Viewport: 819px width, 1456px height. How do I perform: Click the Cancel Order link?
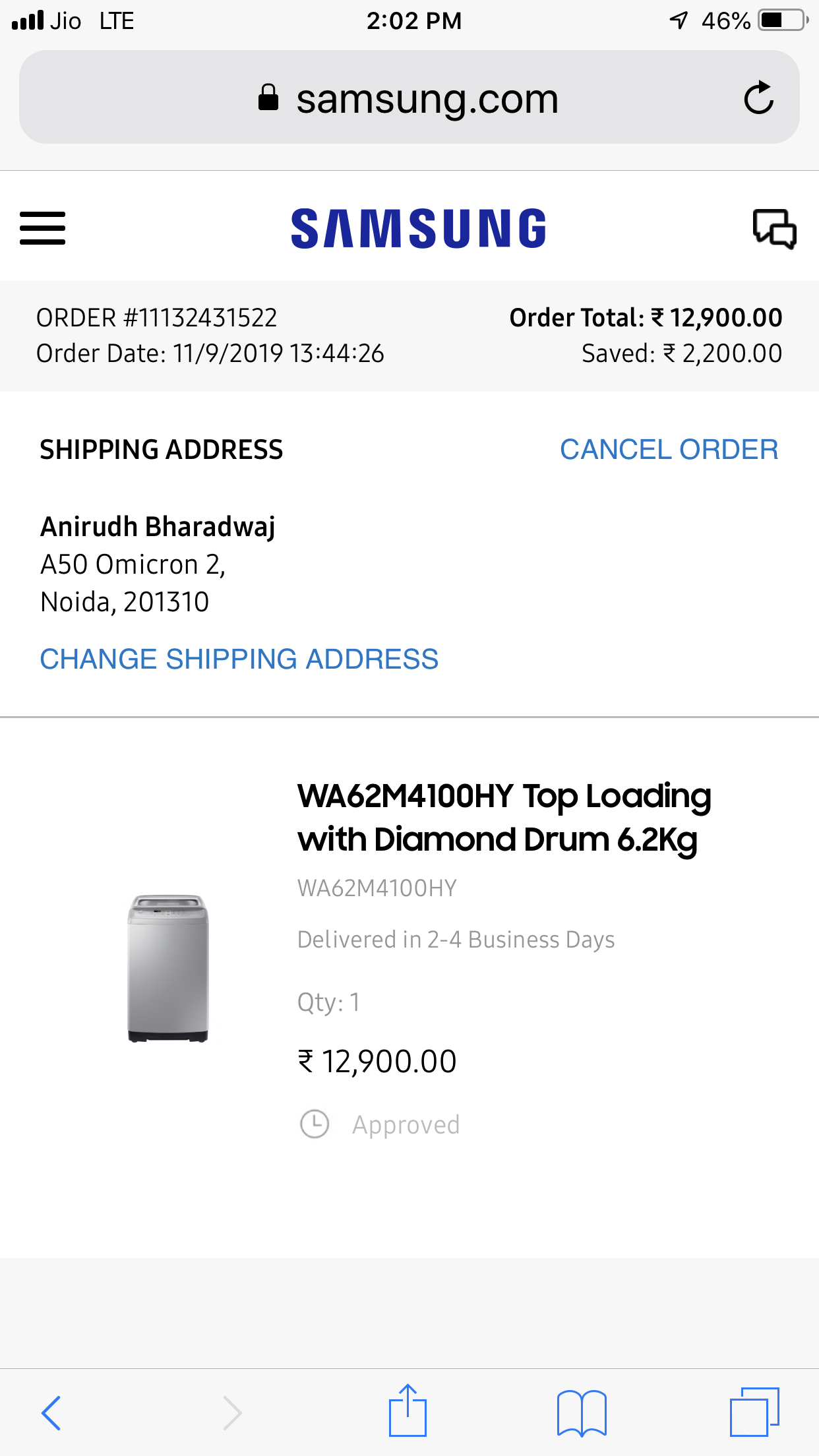click(669, 450)
